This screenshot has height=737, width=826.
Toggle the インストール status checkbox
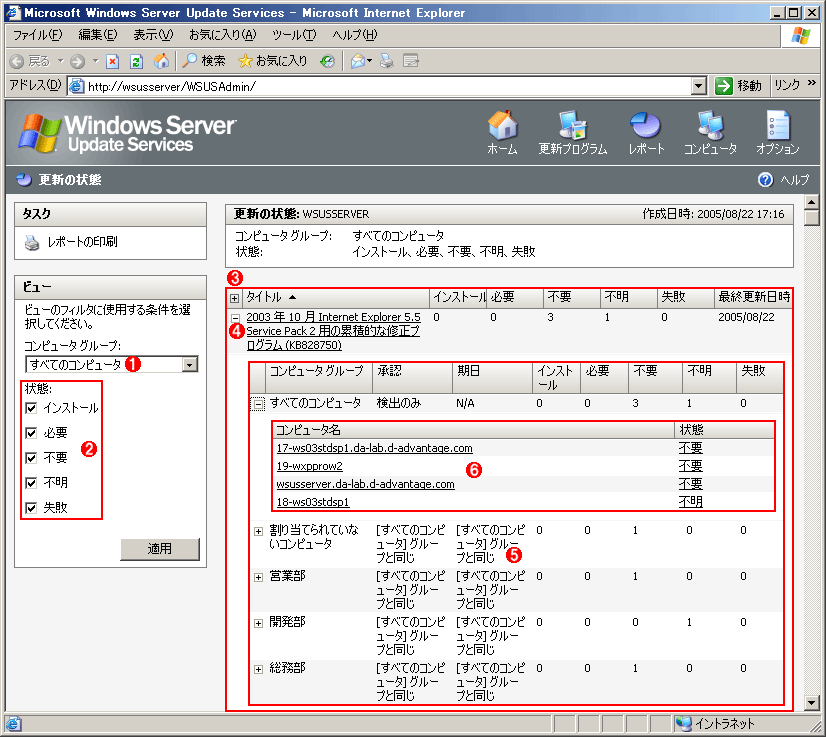[x=31, y=408]
